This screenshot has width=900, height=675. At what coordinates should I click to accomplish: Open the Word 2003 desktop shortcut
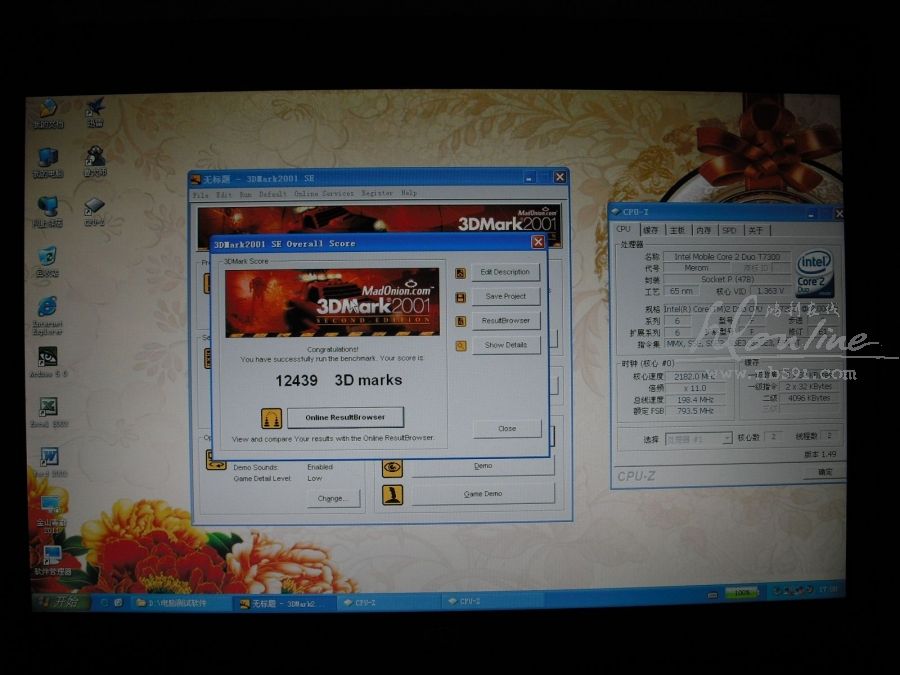point(48,458)
